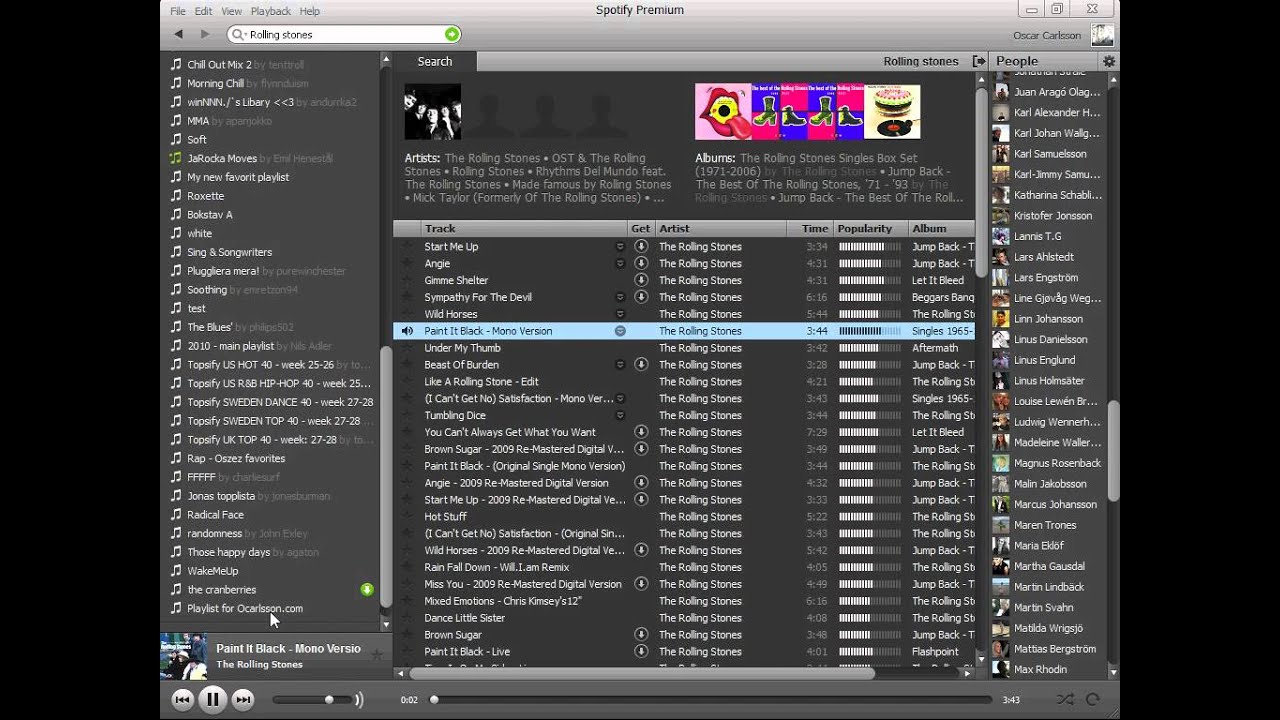Select the Search tab

(x=435, y=61)
